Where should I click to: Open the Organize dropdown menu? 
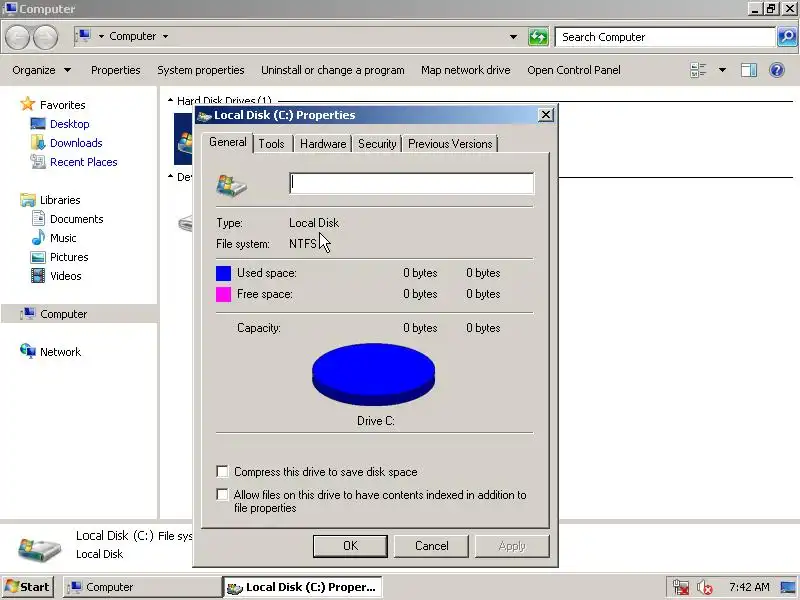[41, 70]
